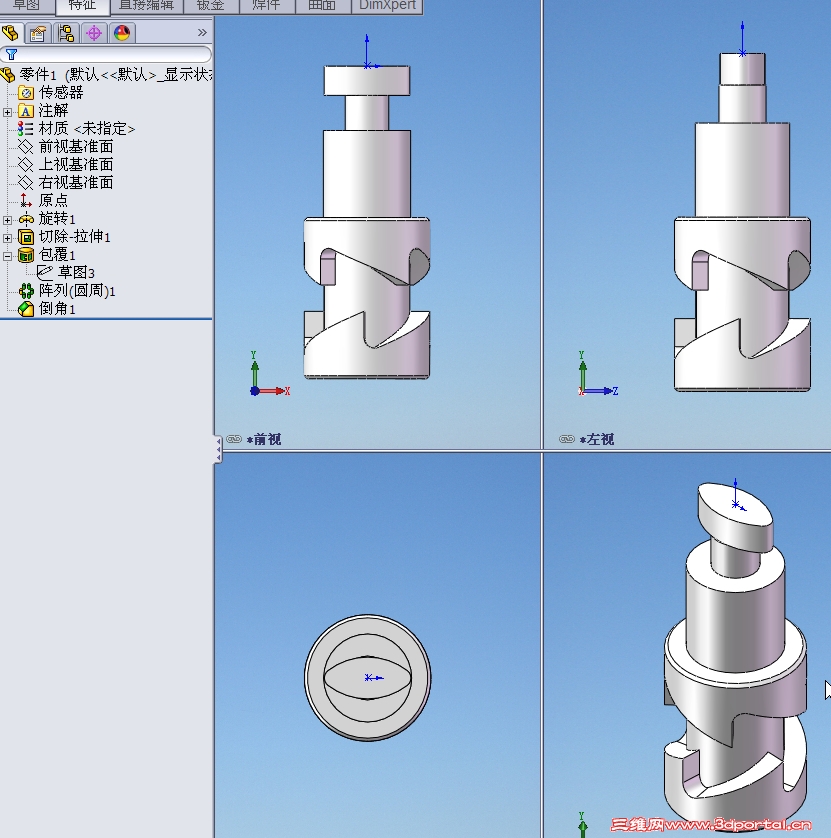
Task: Select 右视基准面 in the tree
Action: click(x=76, y=183)
